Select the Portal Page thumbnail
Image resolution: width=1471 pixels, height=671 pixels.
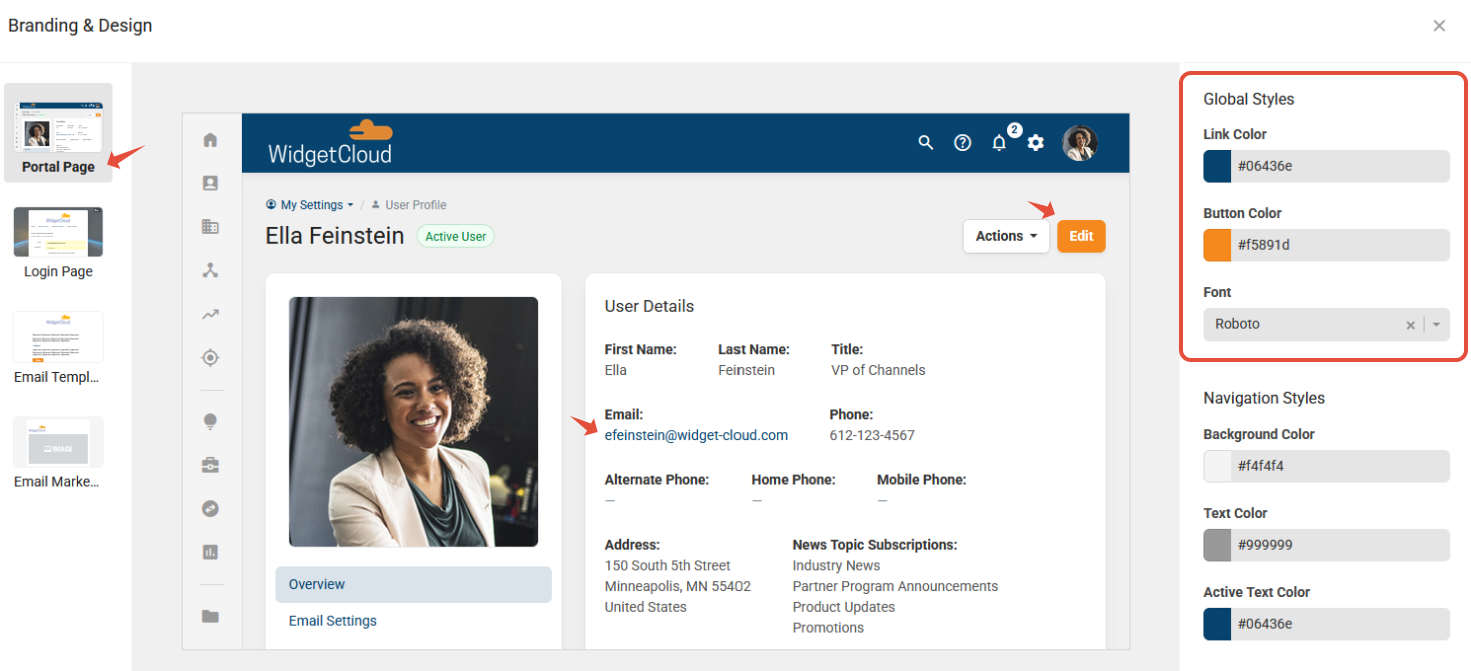(x=58, y=132)
